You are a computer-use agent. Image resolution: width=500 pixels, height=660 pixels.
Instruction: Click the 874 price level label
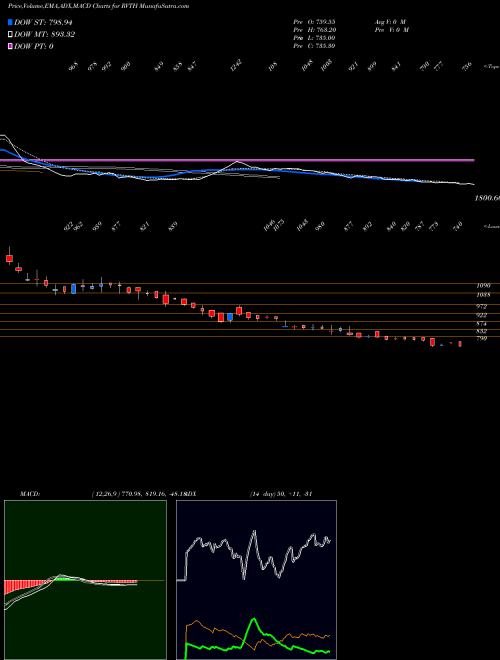tap(481, 324)
